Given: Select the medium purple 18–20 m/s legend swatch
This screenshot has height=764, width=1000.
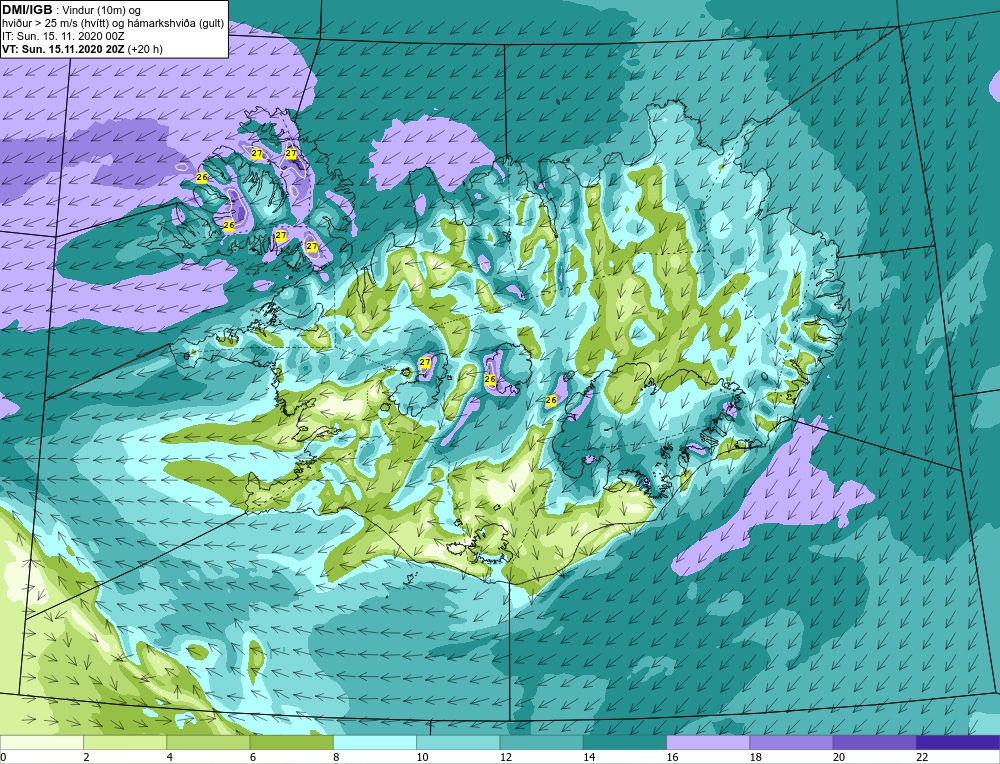Looking at the screenshot, I should click(791, 742).
